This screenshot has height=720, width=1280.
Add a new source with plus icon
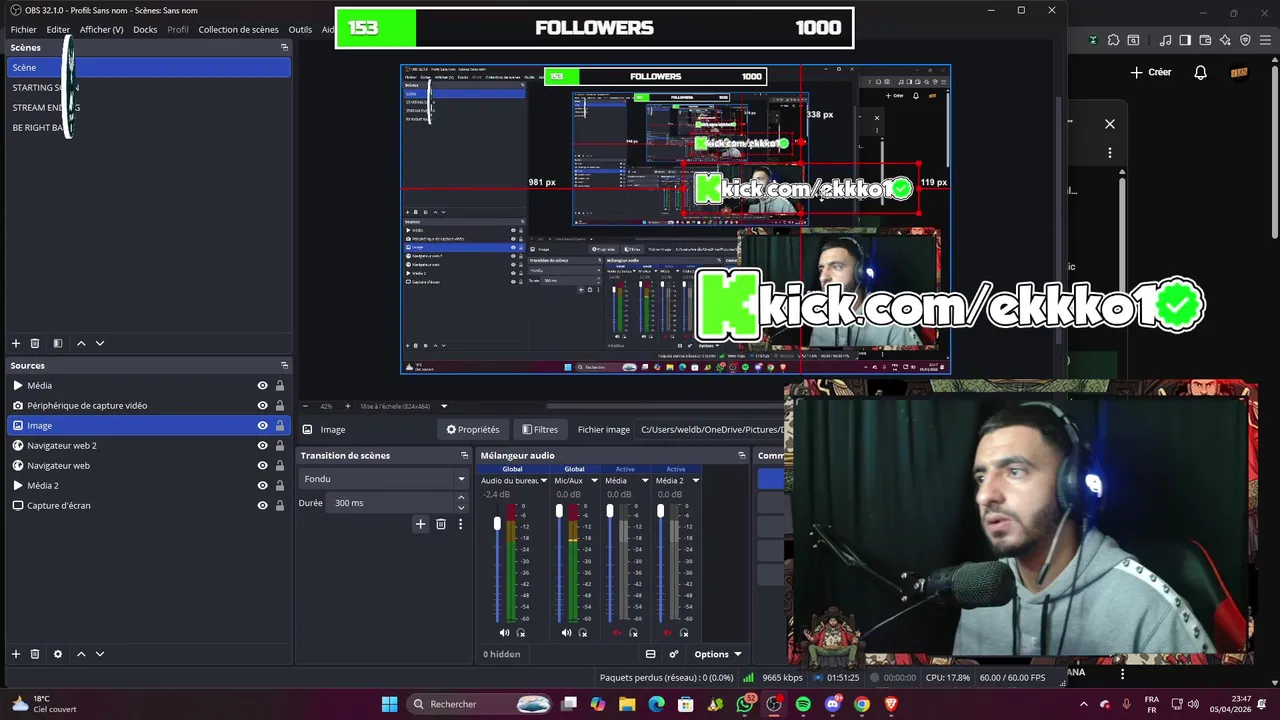click(15, 654)
